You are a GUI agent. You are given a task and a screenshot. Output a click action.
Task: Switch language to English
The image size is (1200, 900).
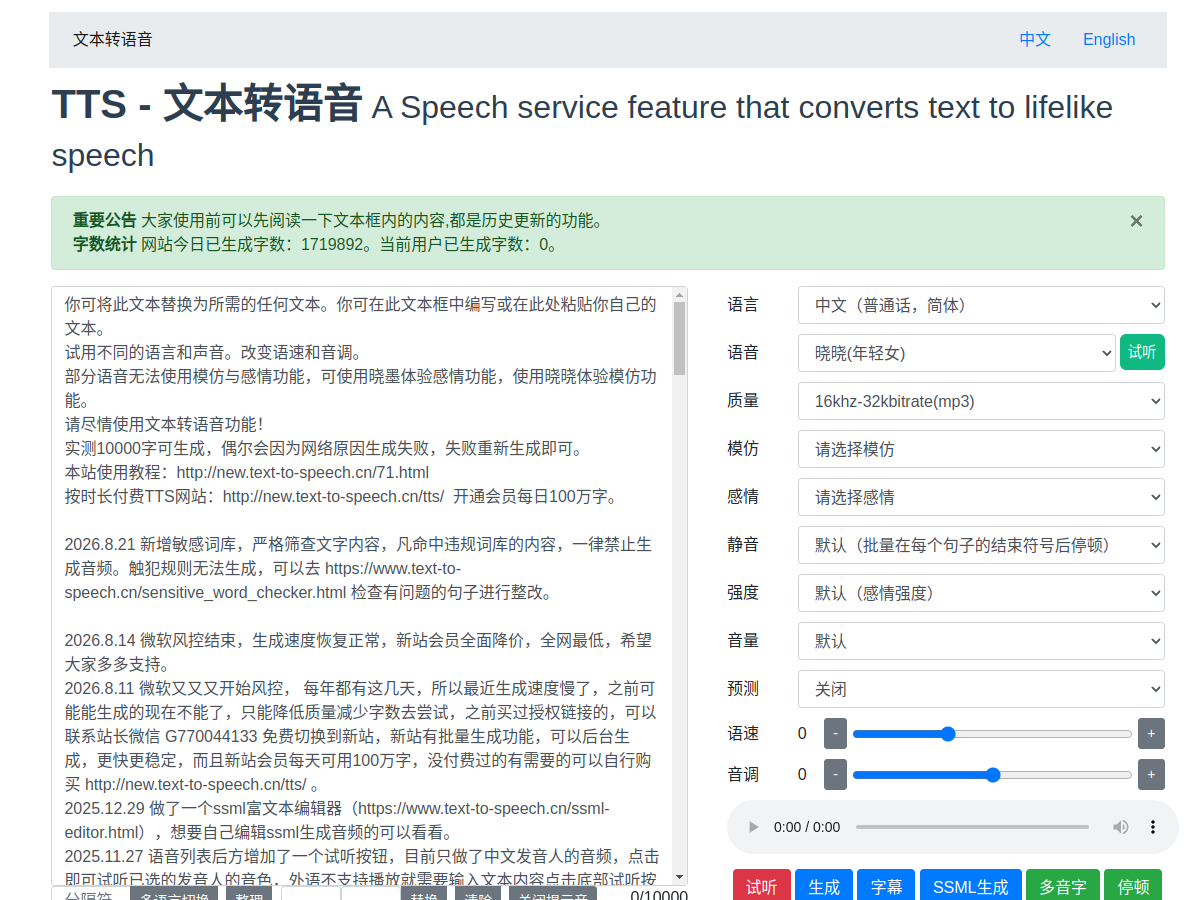[x=1109, y=39]
